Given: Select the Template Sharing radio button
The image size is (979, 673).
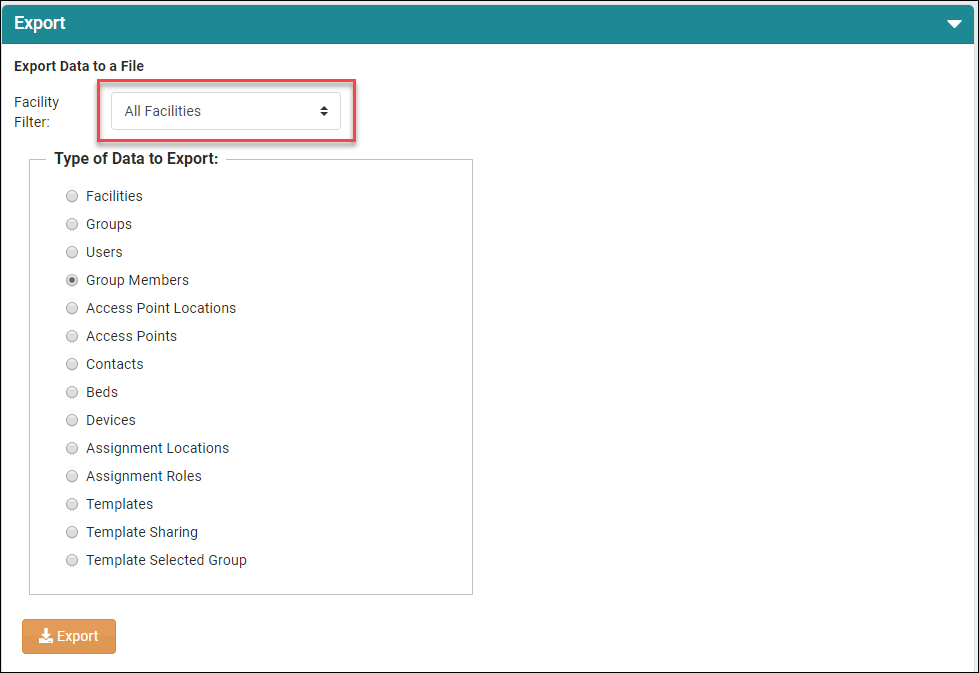Looking at the screenshot, I should point(72,532).
